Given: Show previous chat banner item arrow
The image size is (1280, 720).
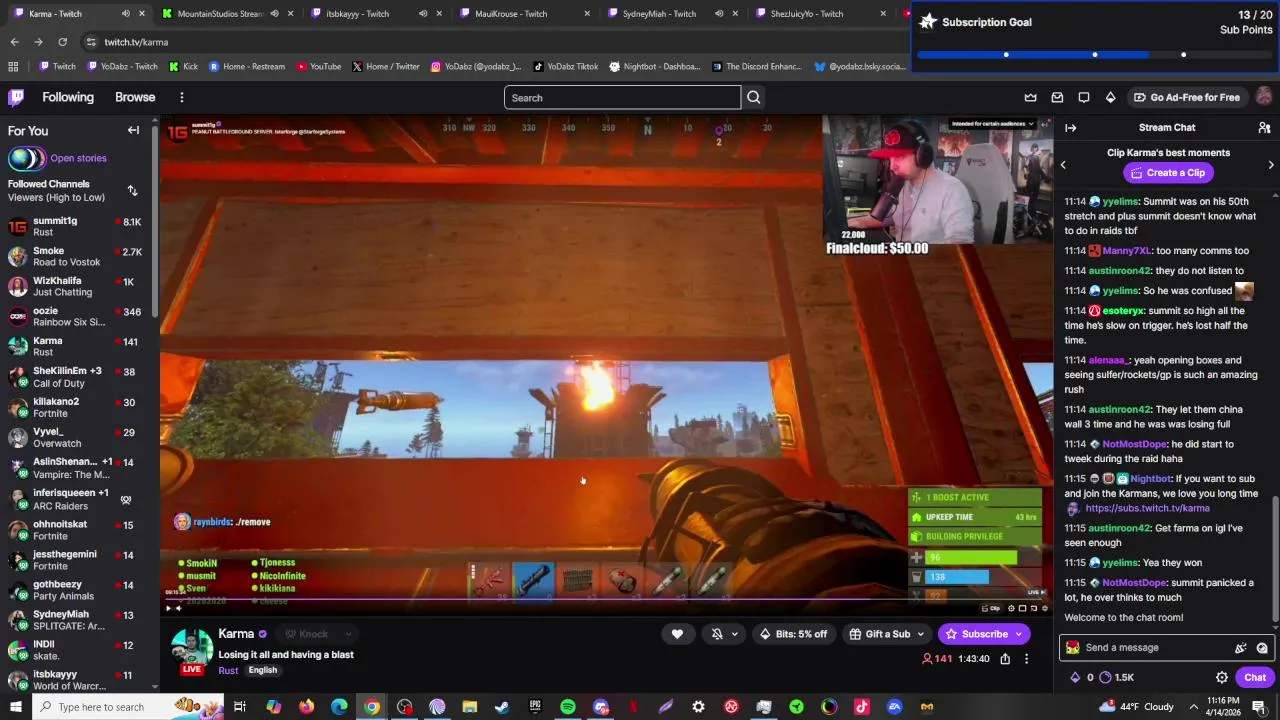Looking at the screenshot, I should coord(1063,165).
